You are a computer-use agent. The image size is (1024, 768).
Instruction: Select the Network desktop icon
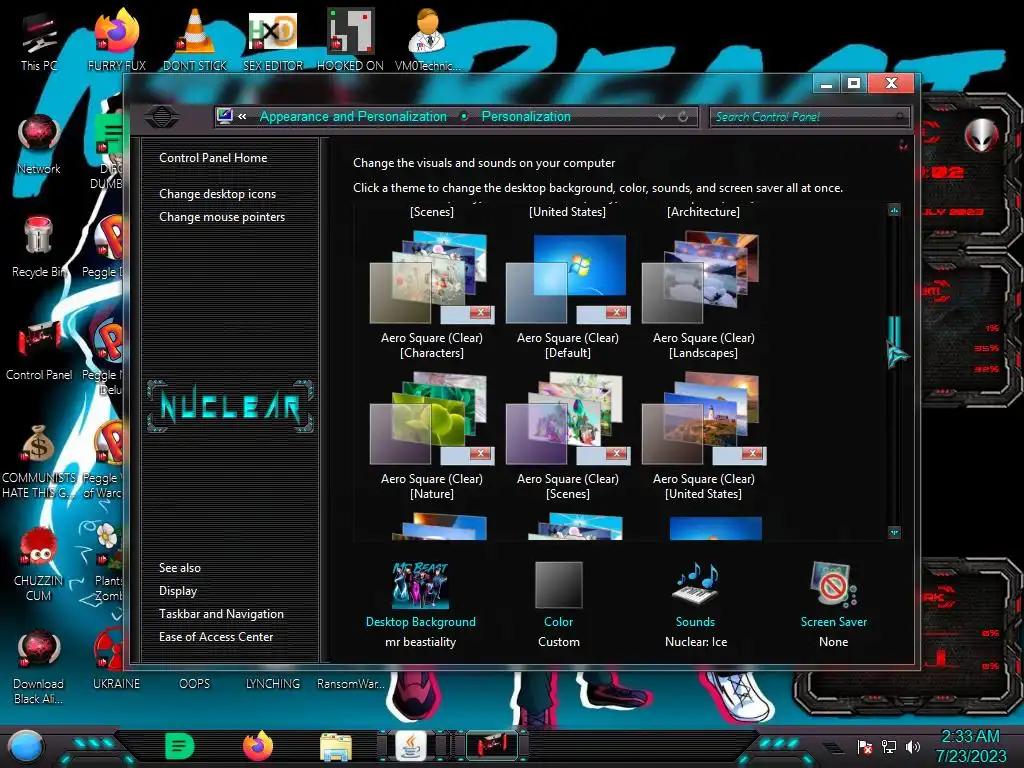click(39, 145)
